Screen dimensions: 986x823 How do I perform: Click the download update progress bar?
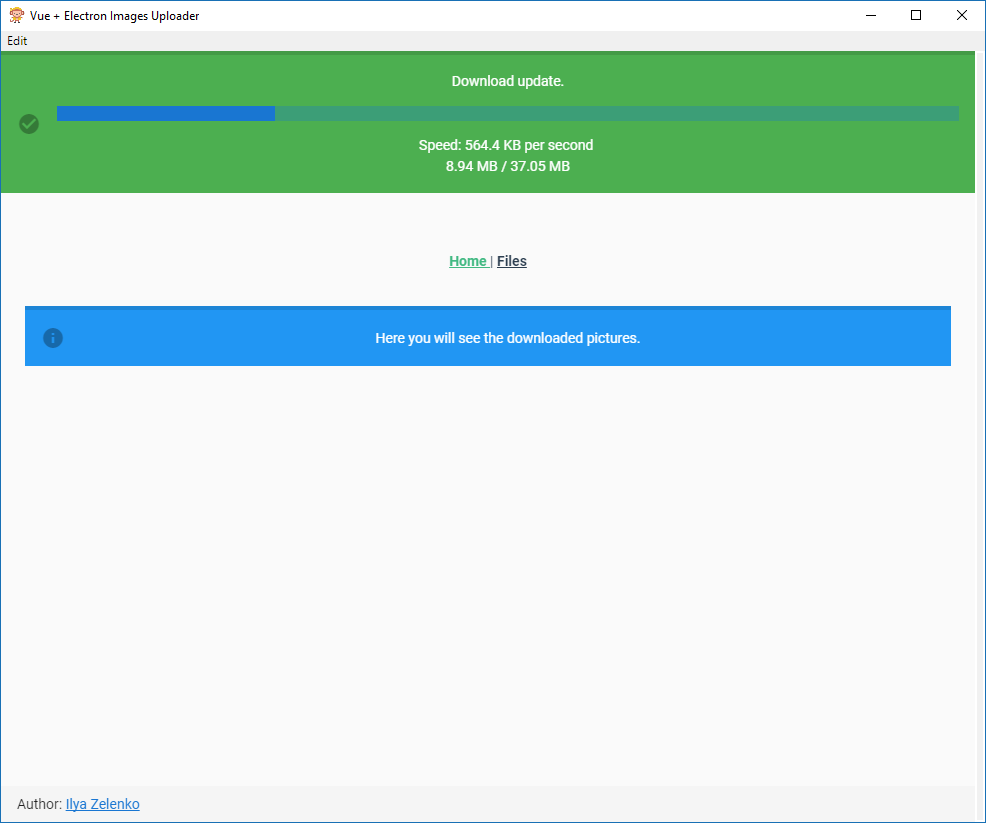click(x=507, y=113)
